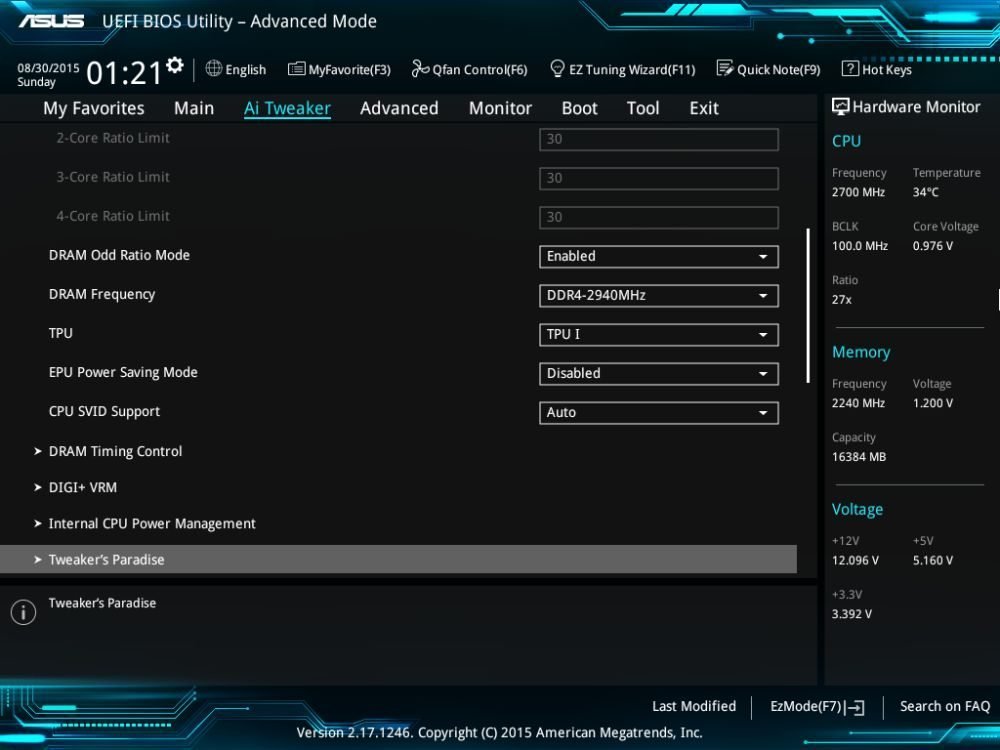
Task: Click the EzMode exit arrow icon
Action: (x=855, y=707)
